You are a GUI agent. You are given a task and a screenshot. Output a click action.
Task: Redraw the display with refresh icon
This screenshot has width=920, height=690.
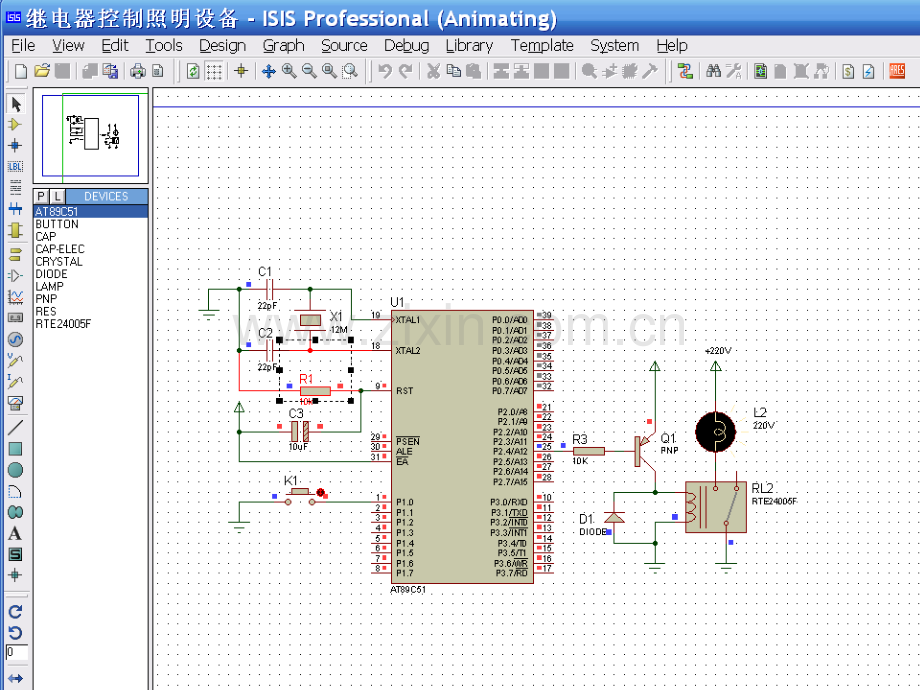[x=193, y=71]
